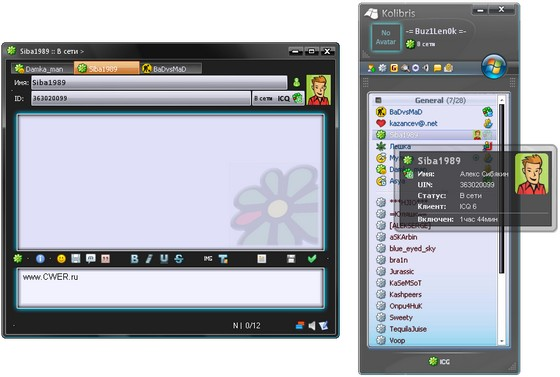Click the history notepad icon in the chat toolbar

pyautogui.click(x=262, y=258)
